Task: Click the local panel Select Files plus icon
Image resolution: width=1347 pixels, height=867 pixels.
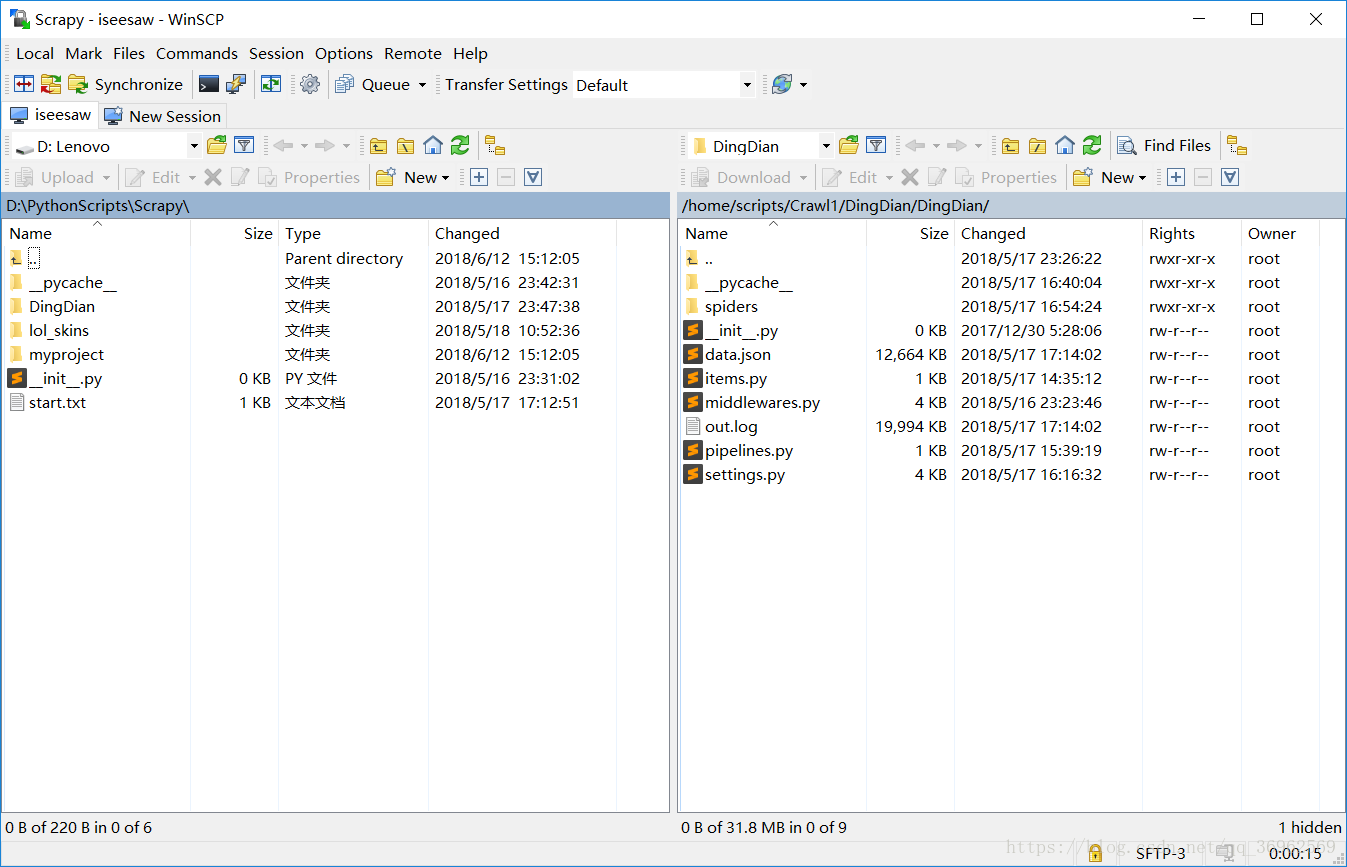Action: tap(479, 178)
